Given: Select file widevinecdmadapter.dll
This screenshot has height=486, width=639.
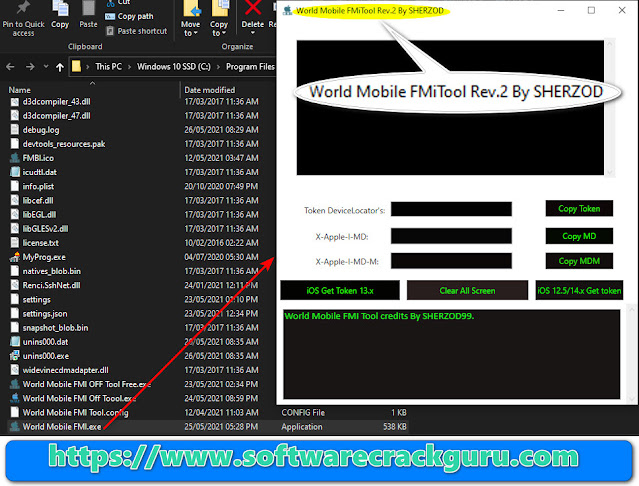Looking at the screenshot, I should (x=66, y=370).
